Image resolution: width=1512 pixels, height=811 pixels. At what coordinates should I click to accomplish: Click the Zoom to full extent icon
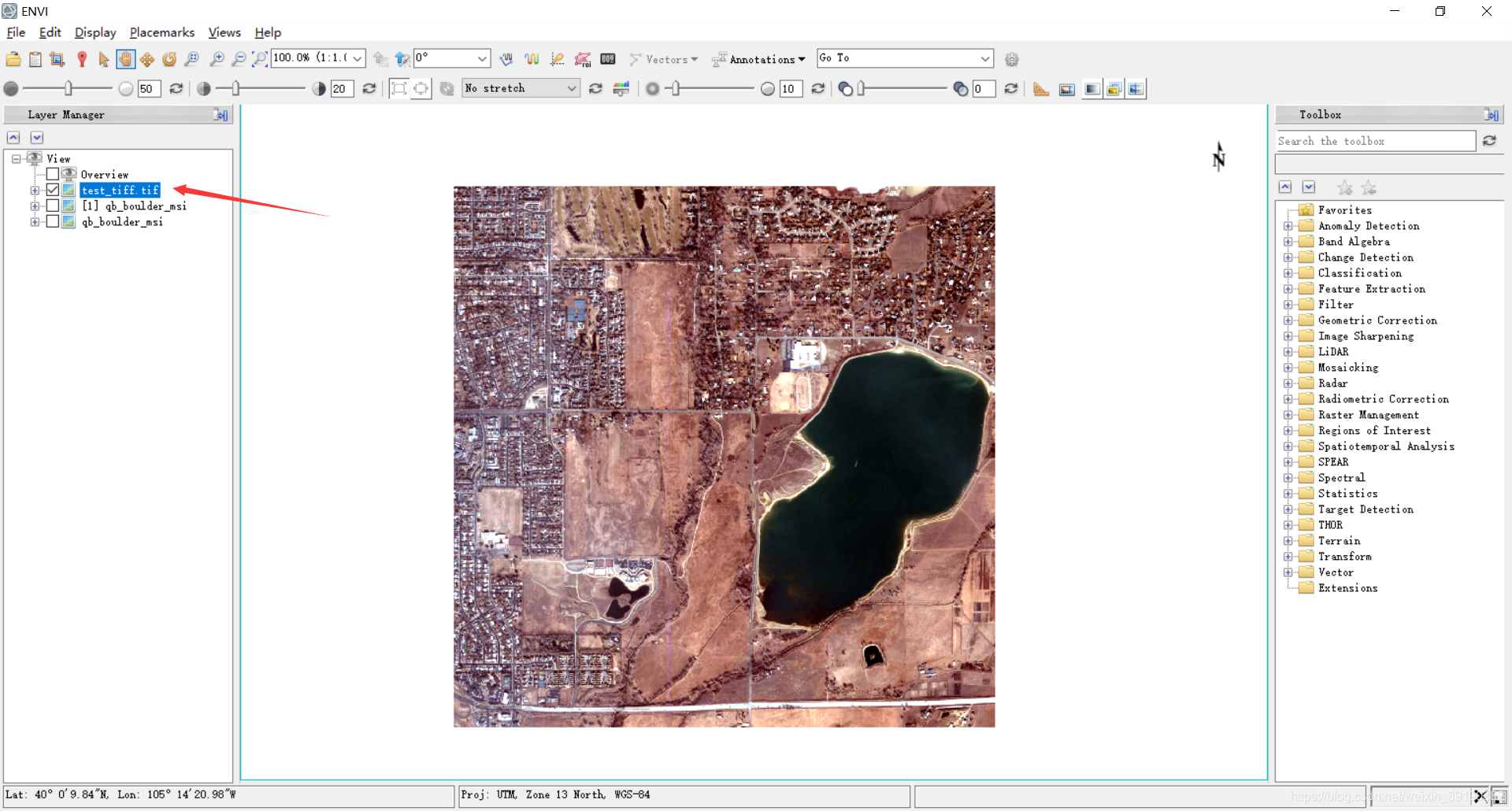pyautogui.click(x=259, y=59)
